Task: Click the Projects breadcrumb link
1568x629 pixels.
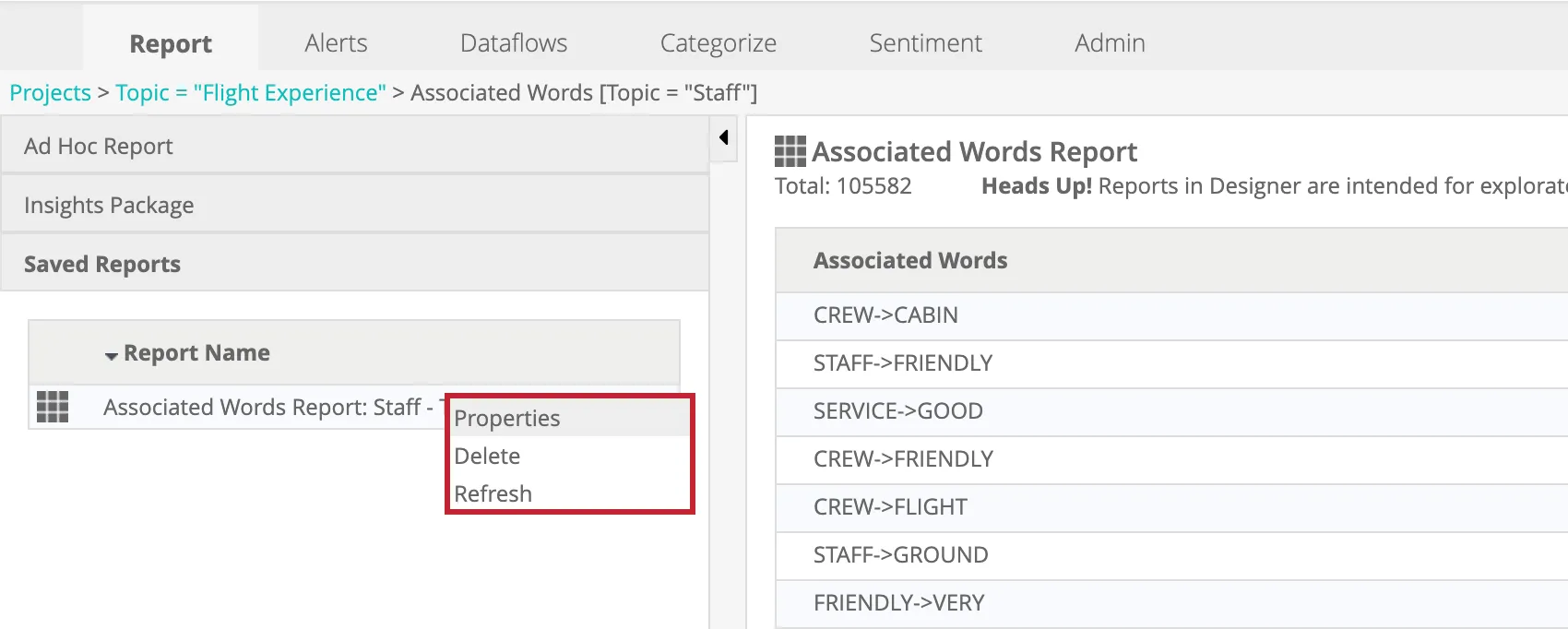Action: tap(50, 93)
